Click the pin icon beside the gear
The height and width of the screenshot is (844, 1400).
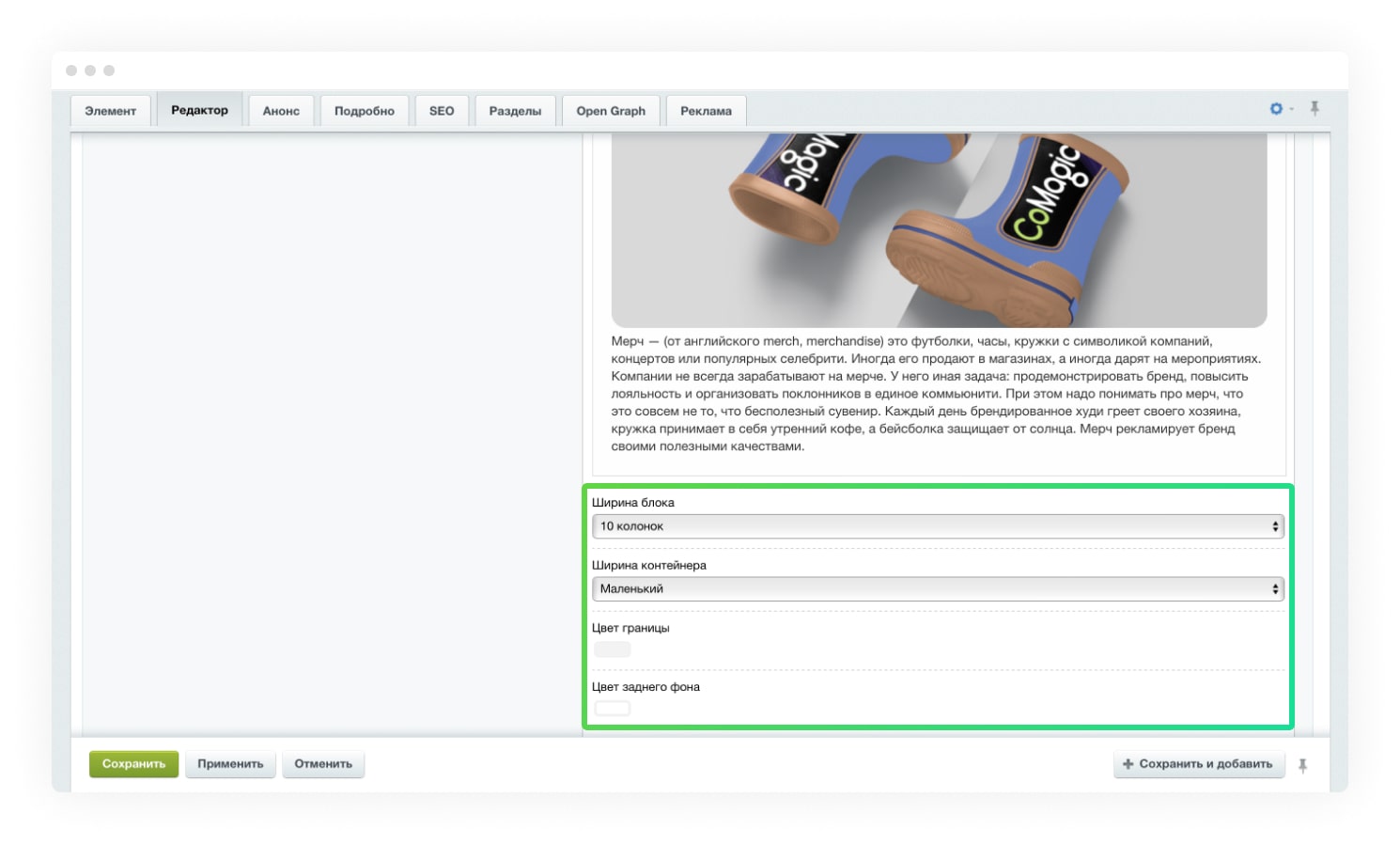tap(1314, 109)
